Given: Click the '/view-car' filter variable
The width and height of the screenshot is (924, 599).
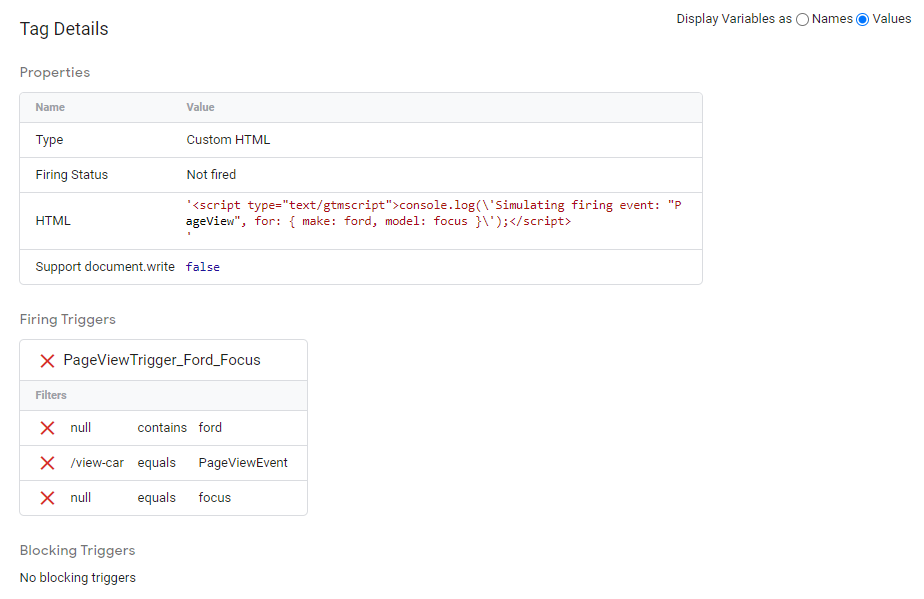Looking at the screenshot, I should (x=97, y=463).
